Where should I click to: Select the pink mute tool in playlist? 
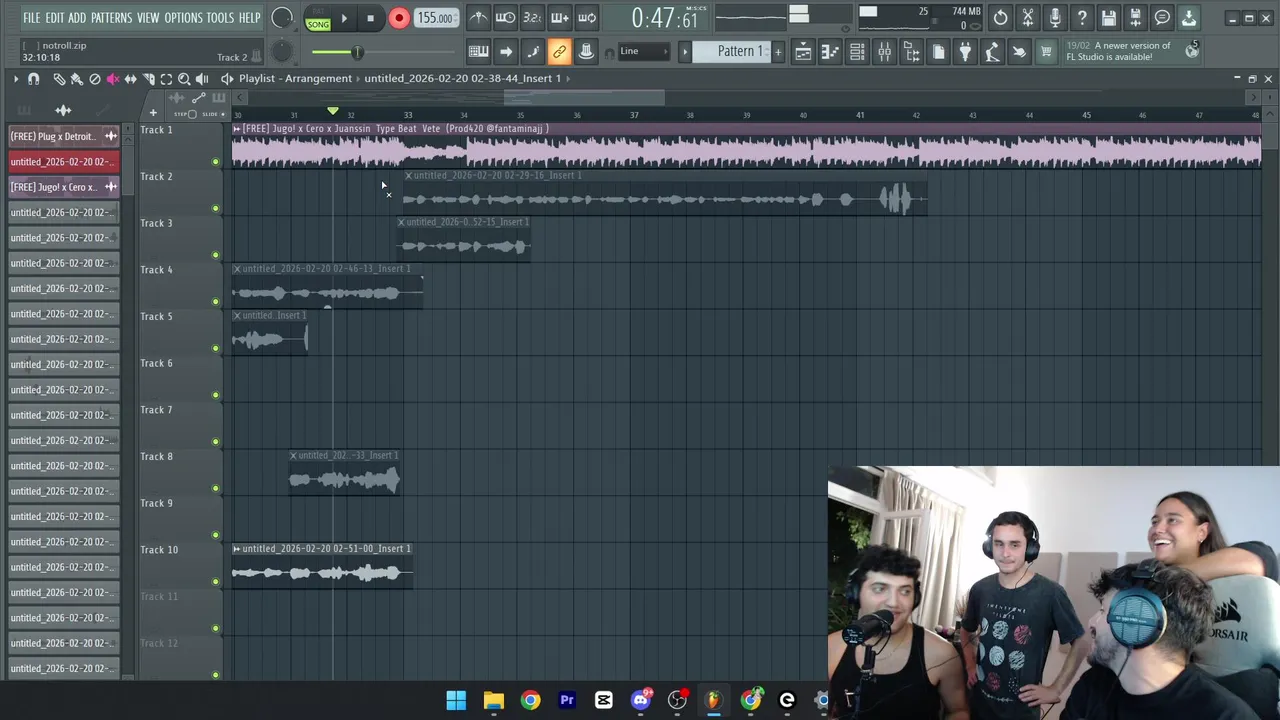[113, 79]
